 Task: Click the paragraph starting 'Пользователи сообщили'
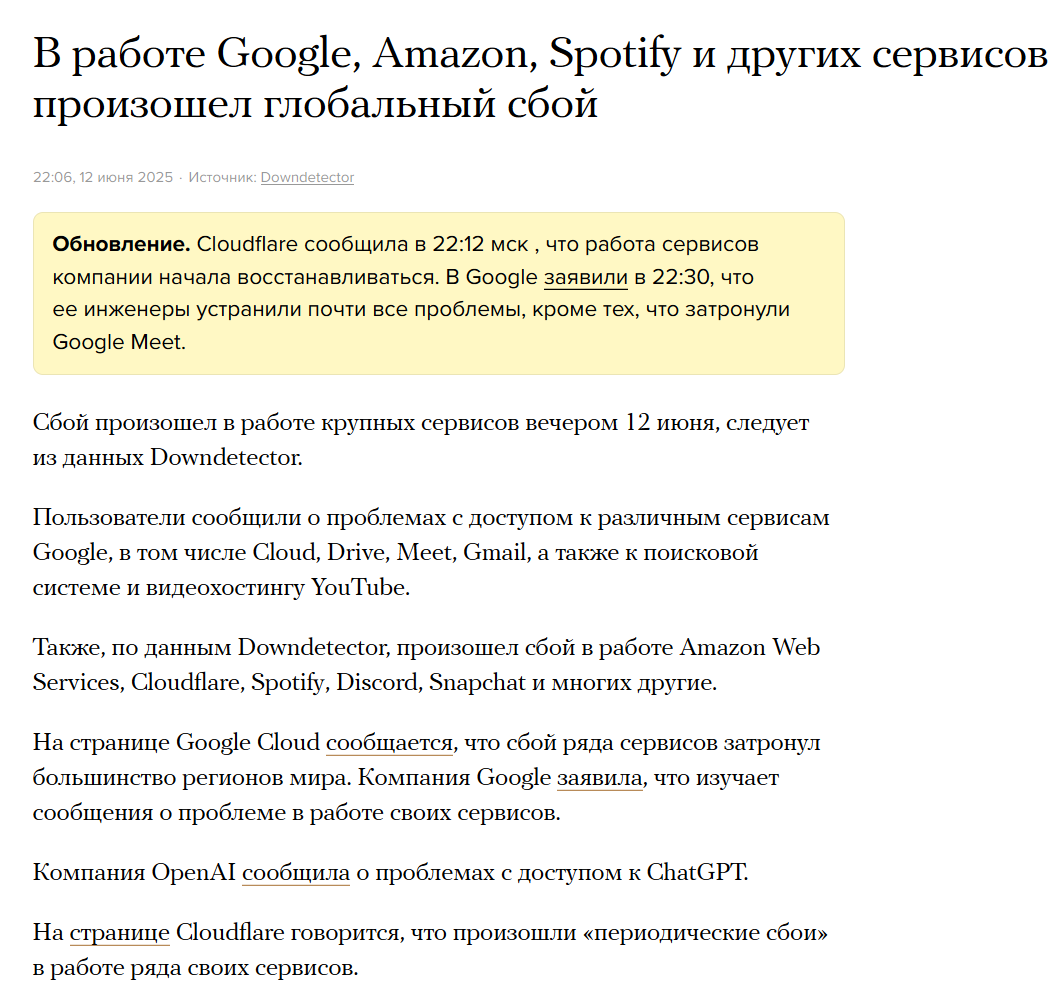coord(431,552)
